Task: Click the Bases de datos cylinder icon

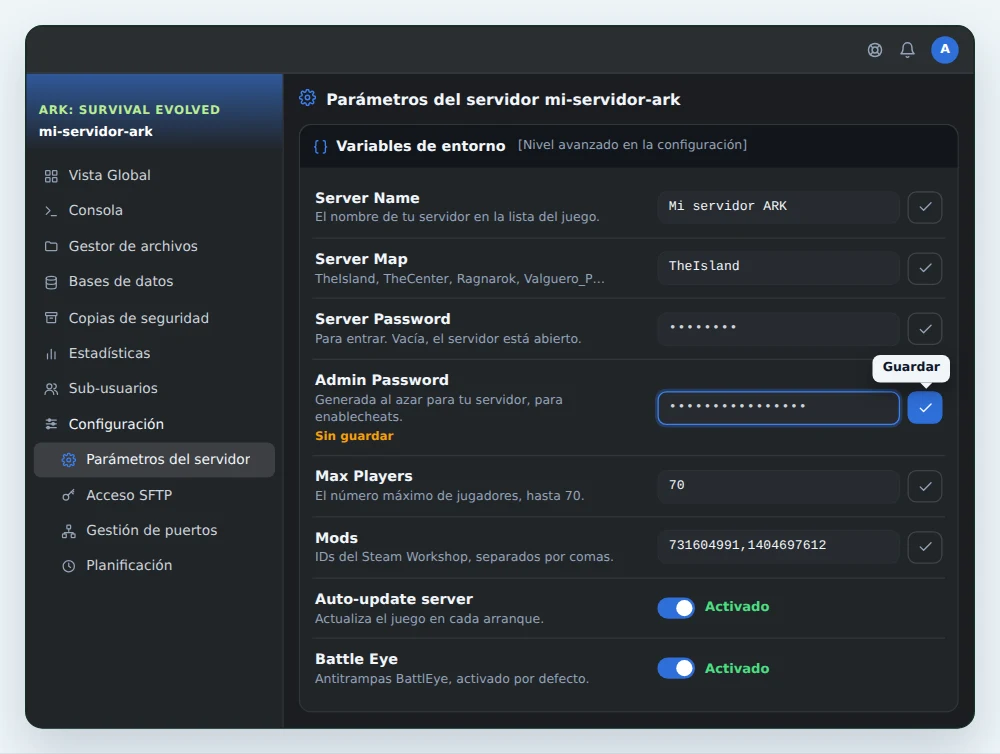Action: pyautogui.click(x=51, y=282)
